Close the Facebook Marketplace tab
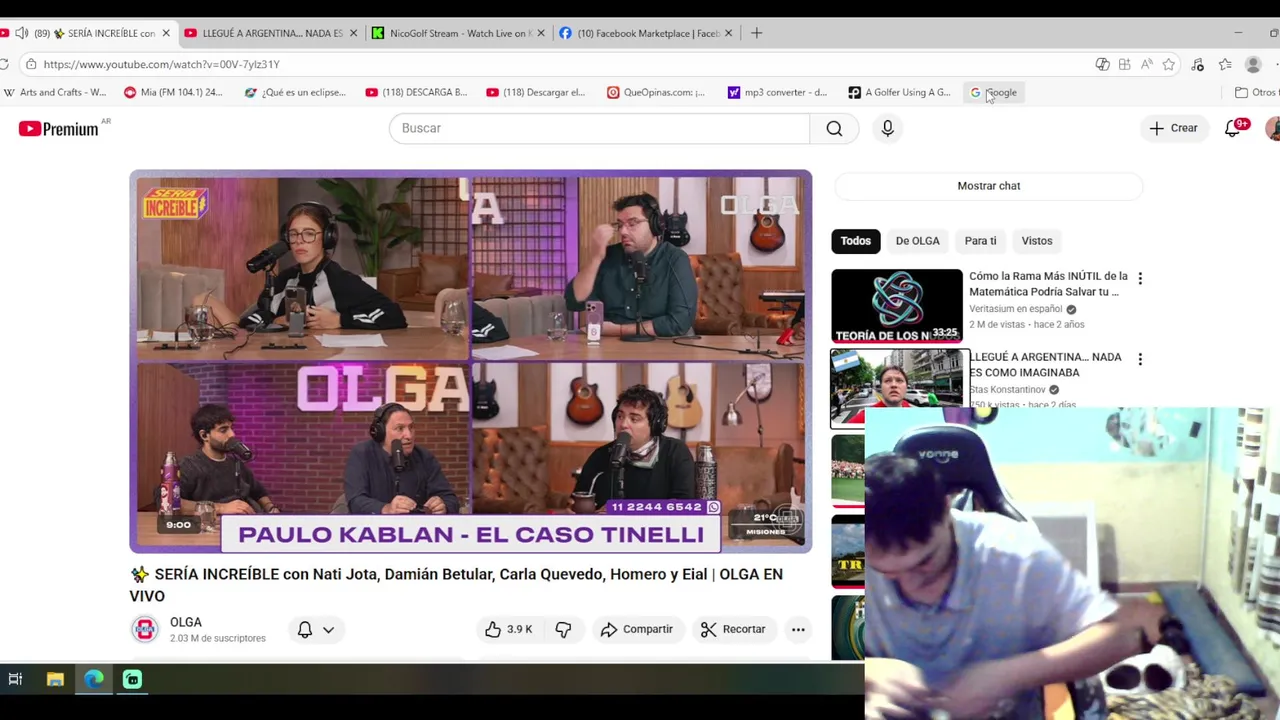This screenshot has width=1280, height=720. tap(728, 33)
